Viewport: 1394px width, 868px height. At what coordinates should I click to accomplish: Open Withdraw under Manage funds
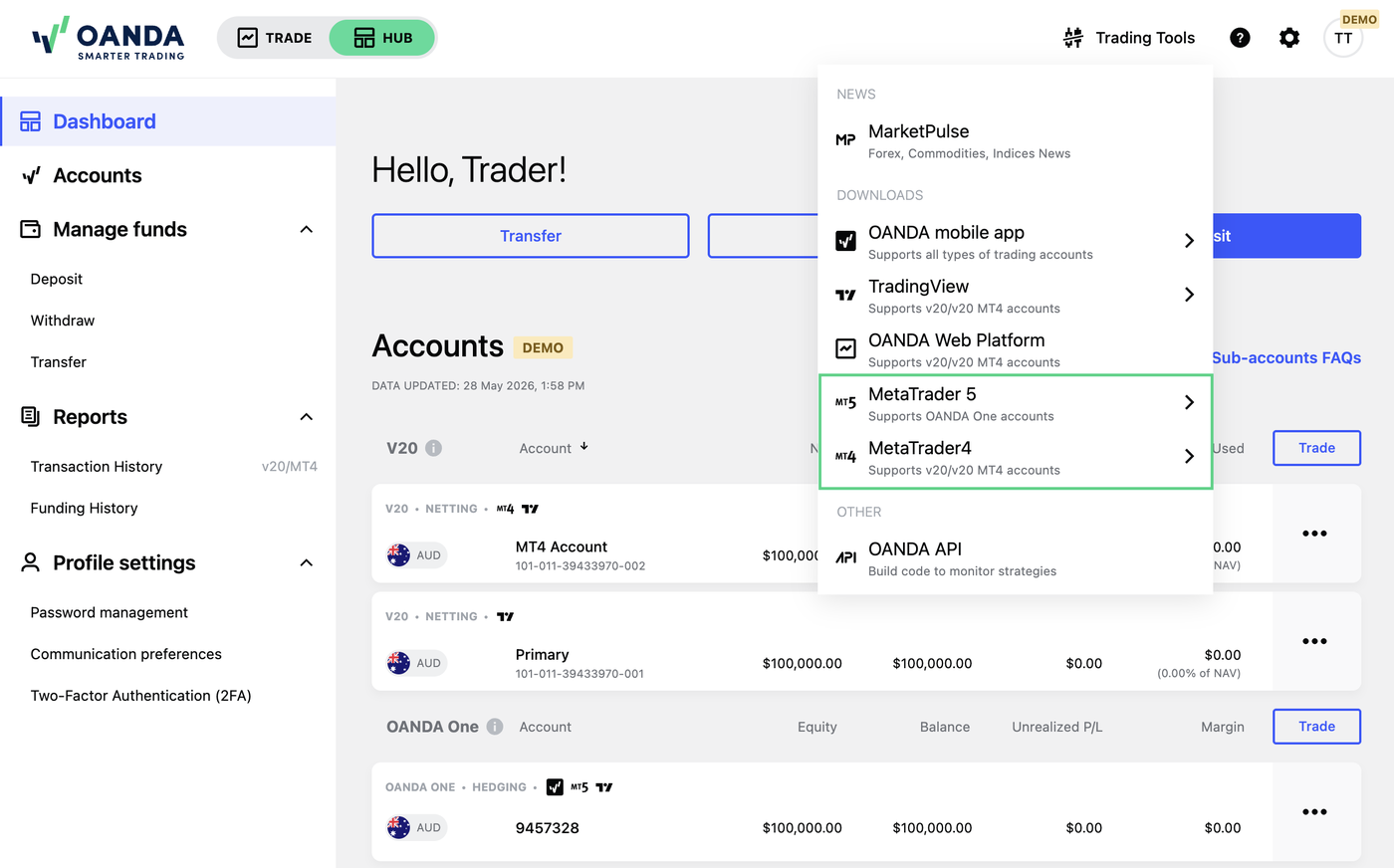click(x=63, y=321)
